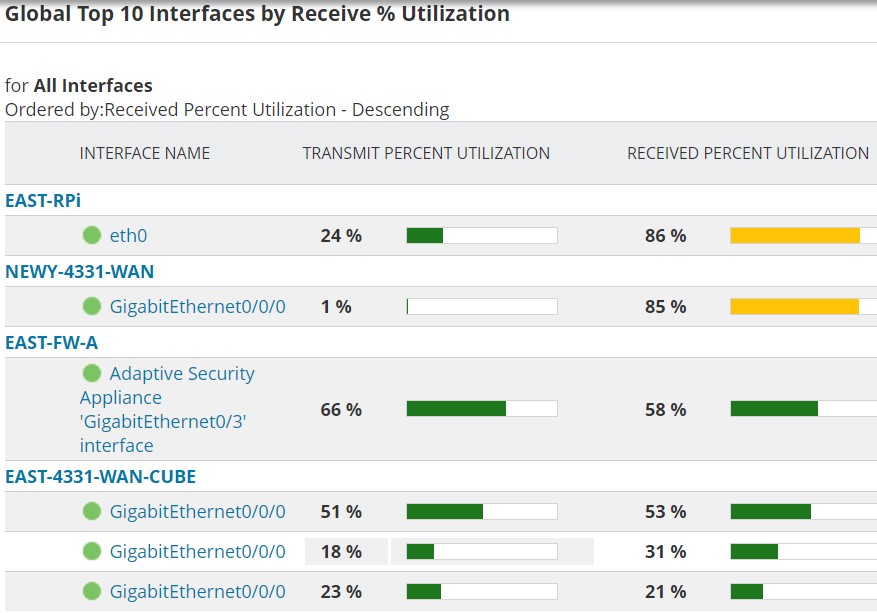Open the EAST-RPi node
This screenshot has width=877, height=613.
43,201
